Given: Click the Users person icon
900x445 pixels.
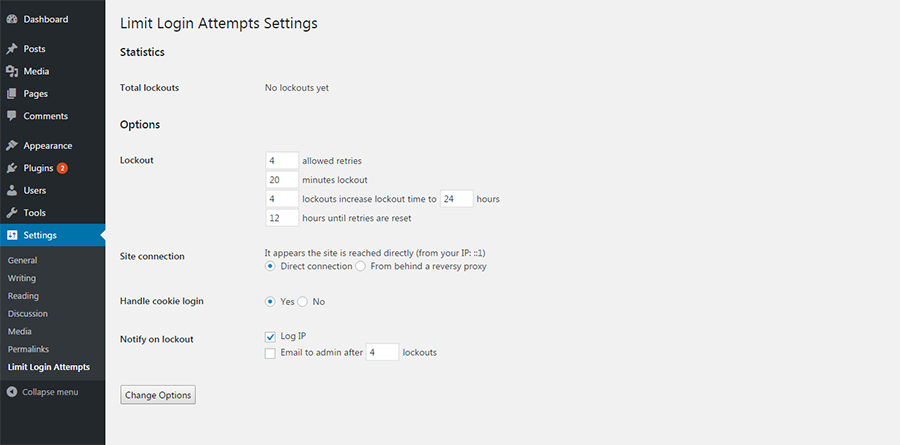Looking at the screenshot, I should coord(11,191).
